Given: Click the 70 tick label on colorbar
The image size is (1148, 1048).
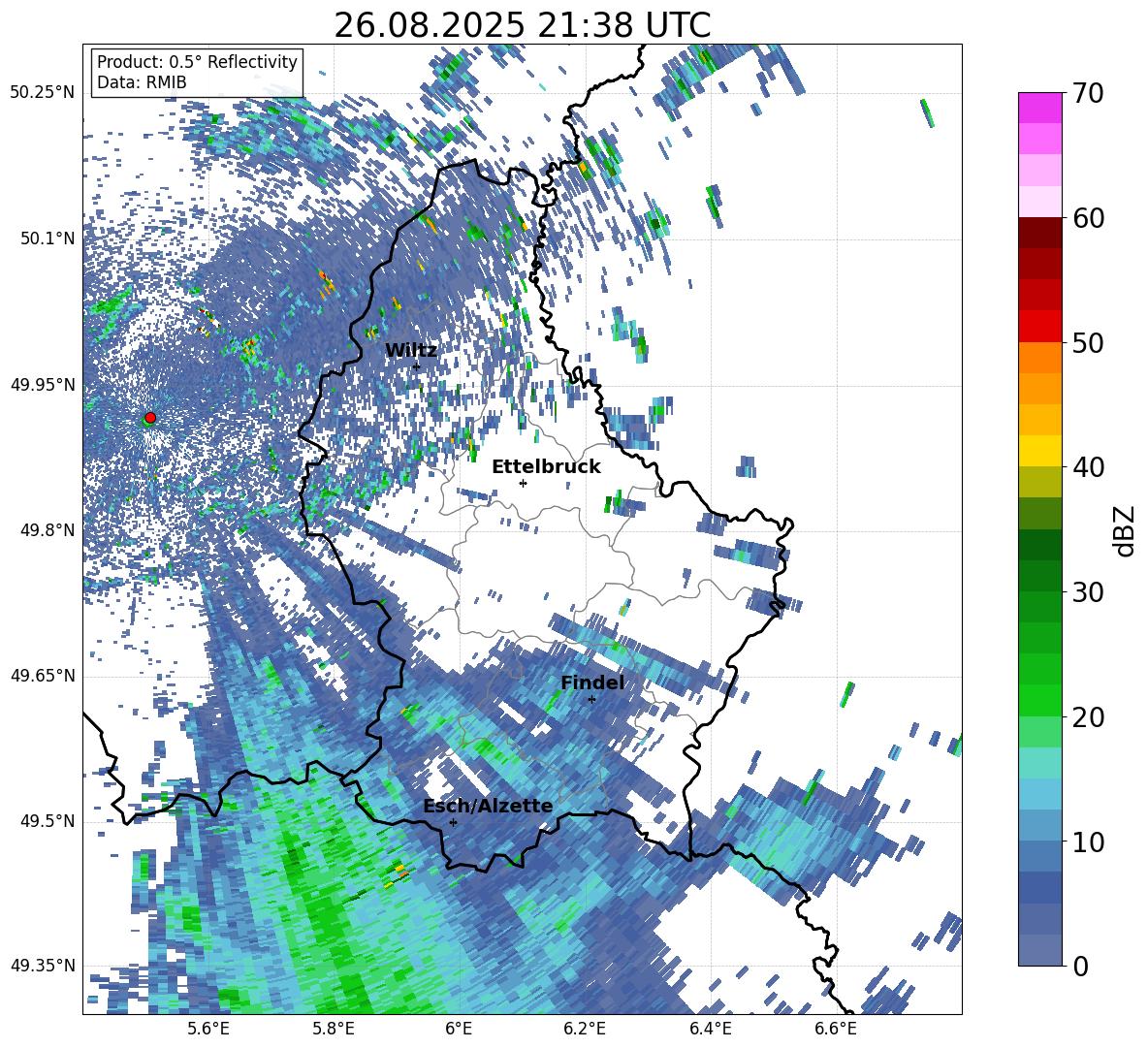Looking at the screenshot, I should (1088, 94).
